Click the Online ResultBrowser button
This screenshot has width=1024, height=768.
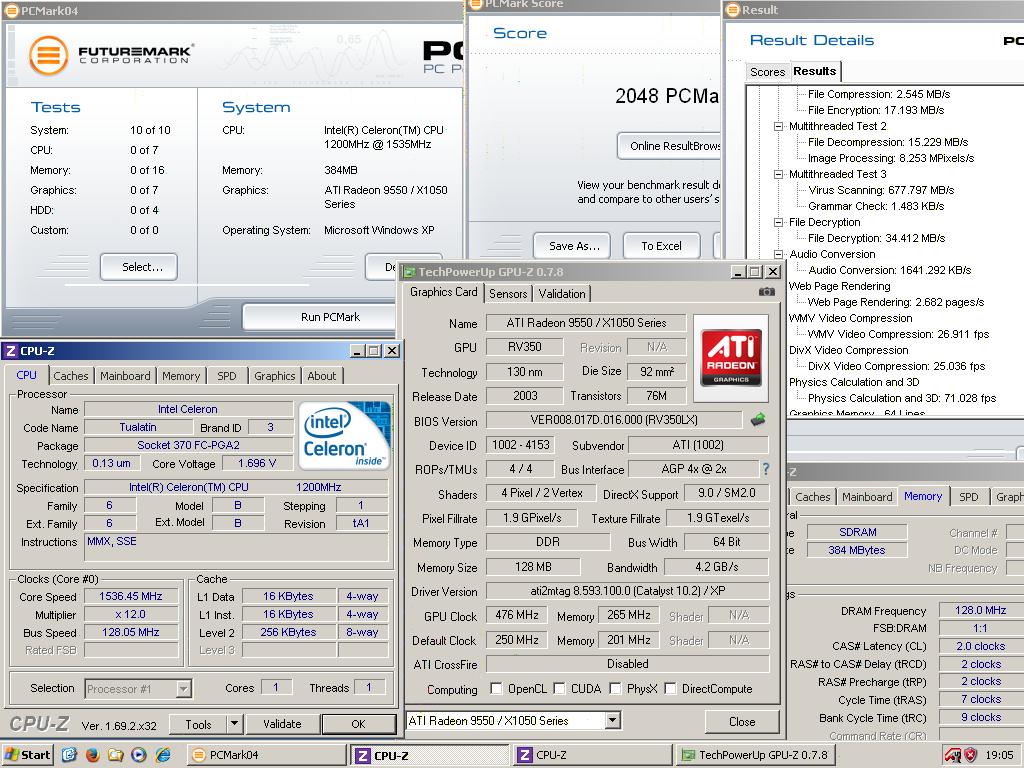point(669,146)
